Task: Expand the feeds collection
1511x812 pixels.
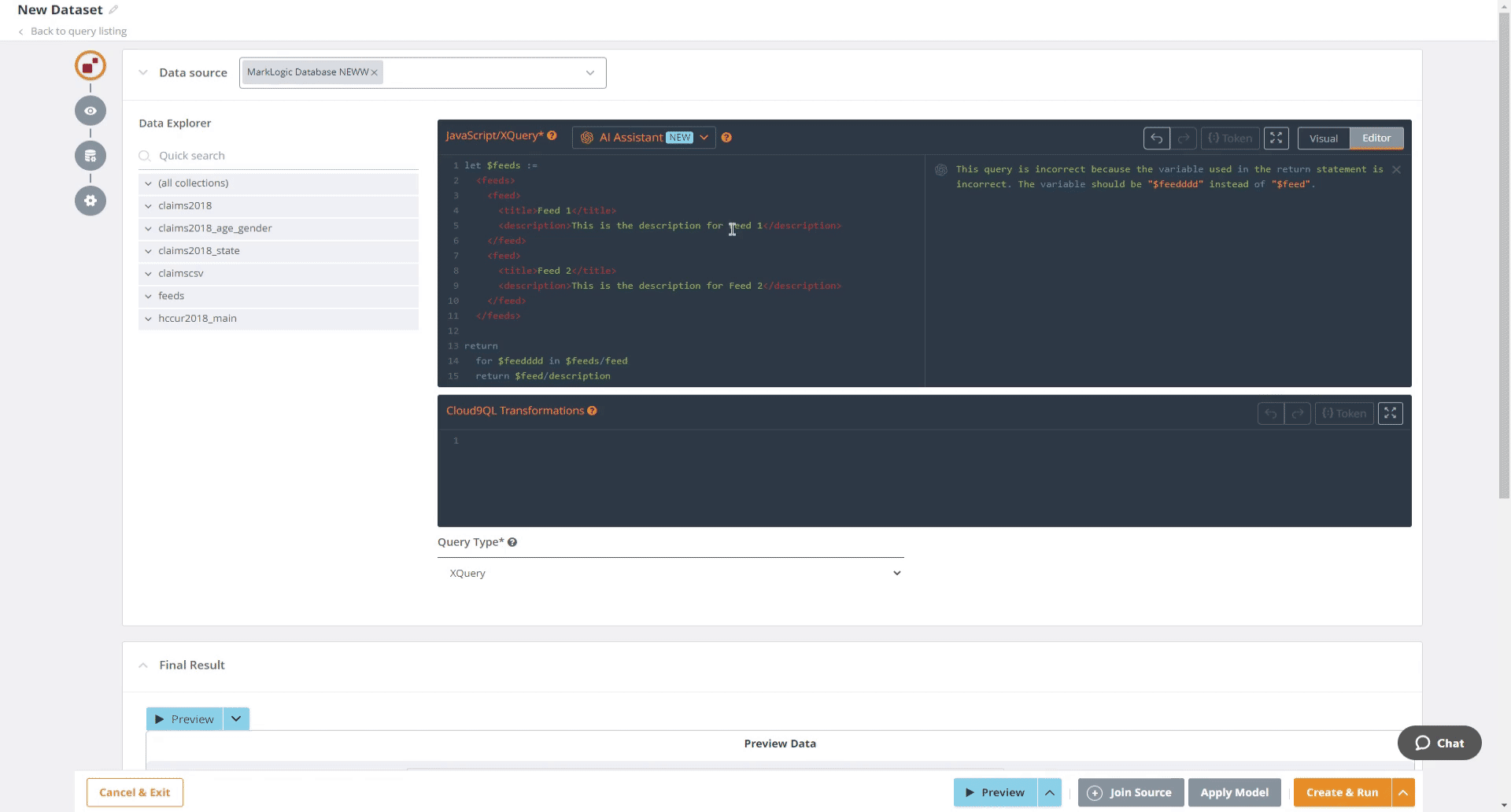Action: click(x=148, y=296)
